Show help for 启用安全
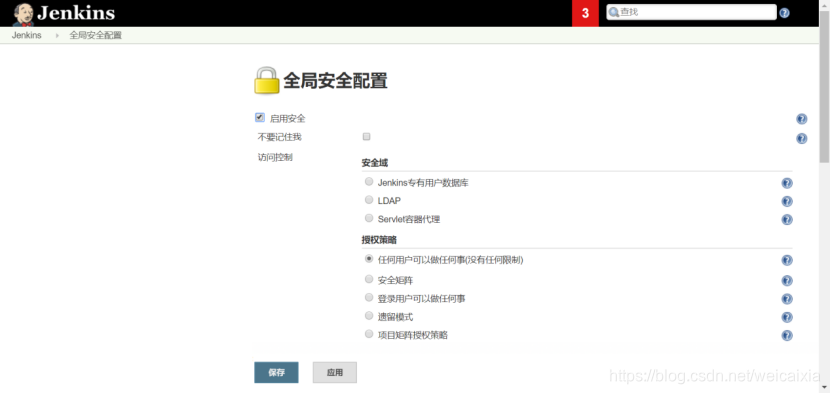830x394 pixels. (801, 119)
